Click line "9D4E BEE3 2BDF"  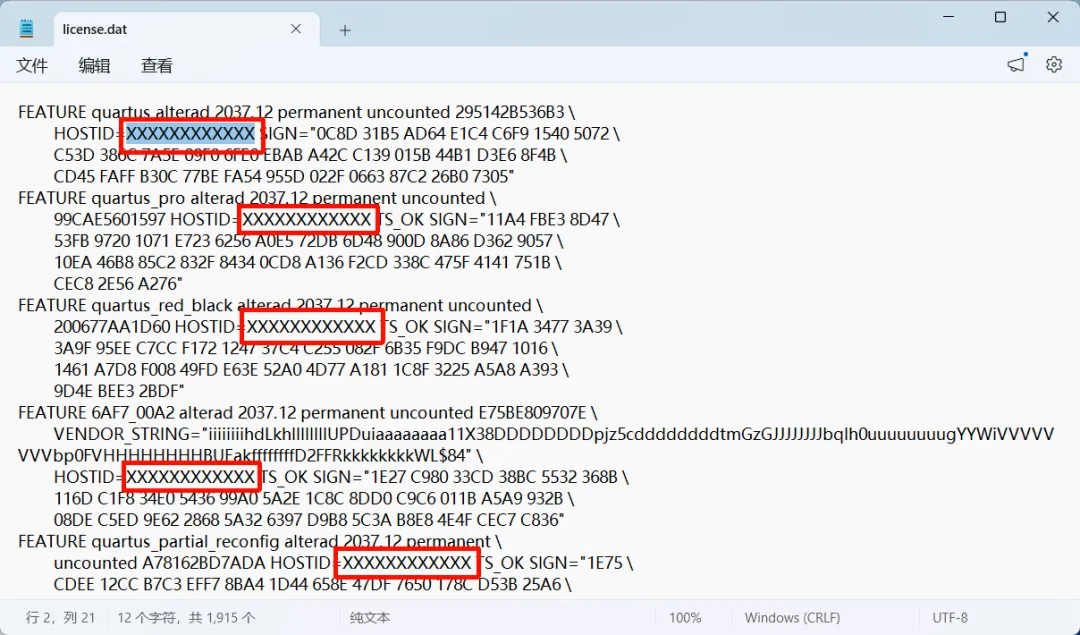pos(119,391)
